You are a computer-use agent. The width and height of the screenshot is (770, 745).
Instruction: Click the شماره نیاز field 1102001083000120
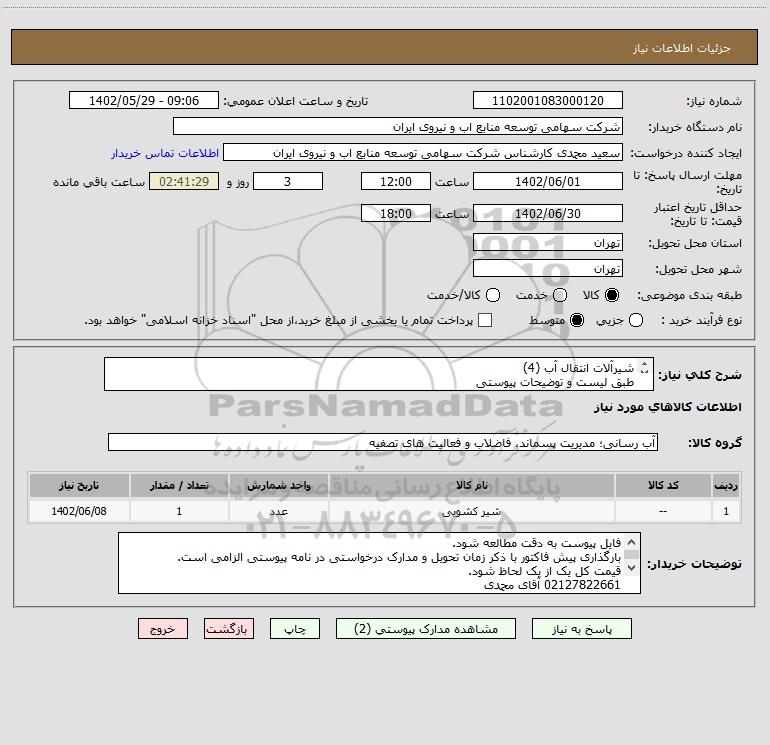548,101
